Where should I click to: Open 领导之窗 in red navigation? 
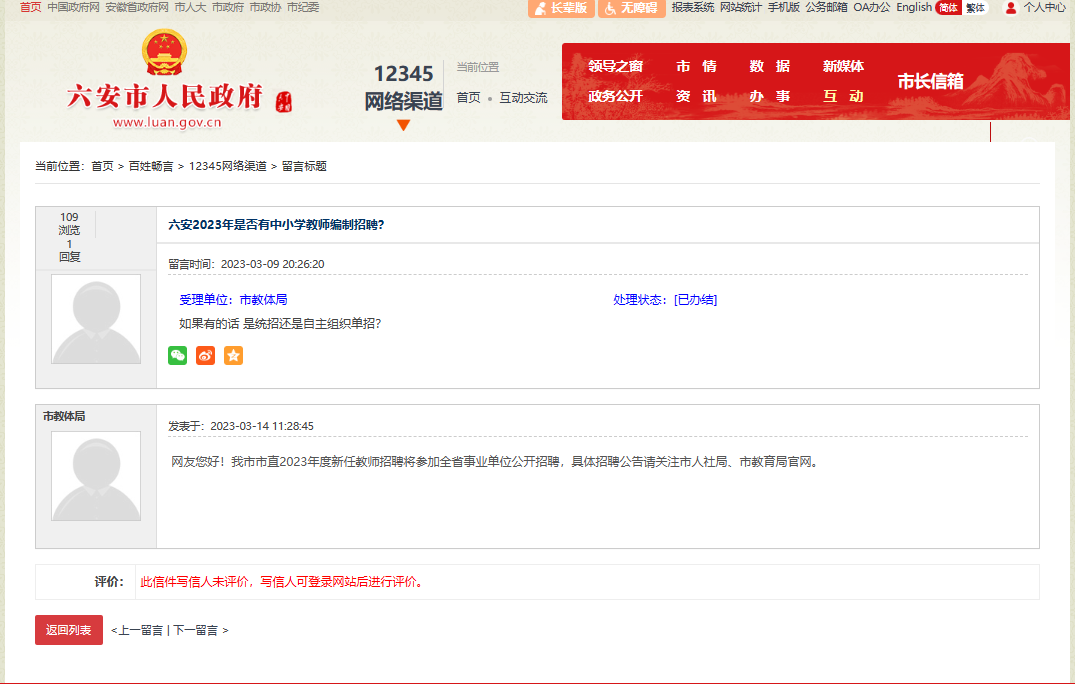pos(615,67)
